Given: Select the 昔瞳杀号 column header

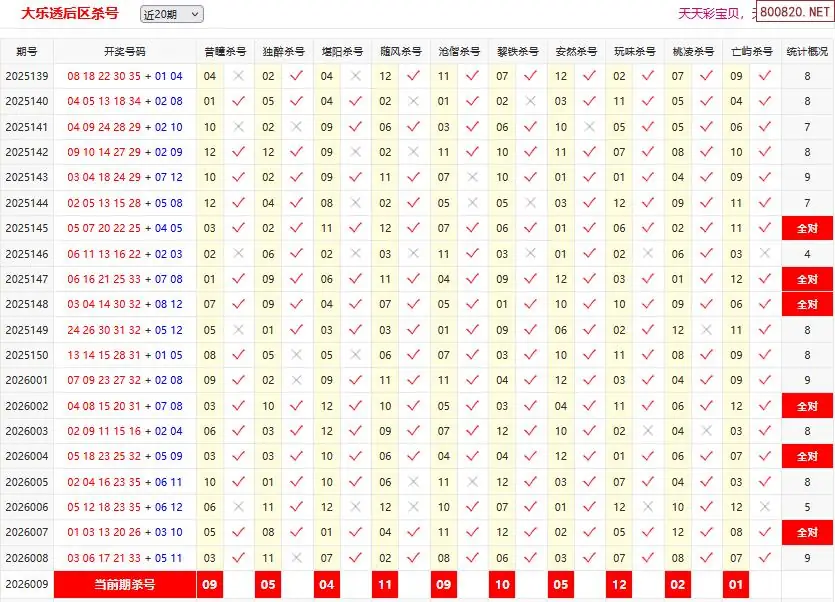Looking at the screenshot, I should [225, 51].
